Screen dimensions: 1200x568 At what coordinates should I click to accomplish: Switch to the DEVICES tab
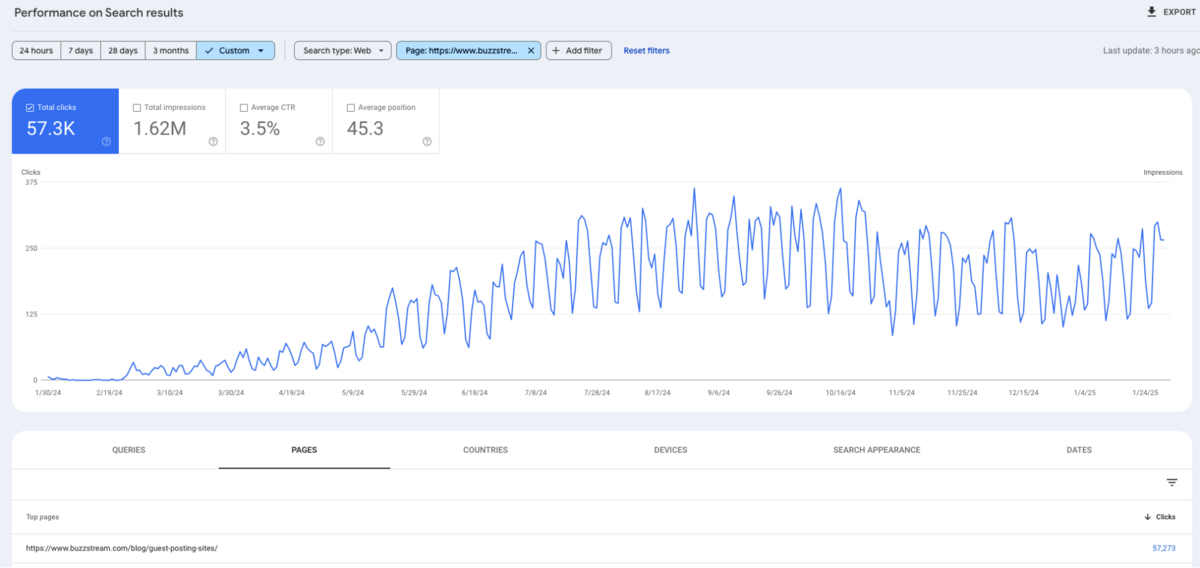coord(670,450)
